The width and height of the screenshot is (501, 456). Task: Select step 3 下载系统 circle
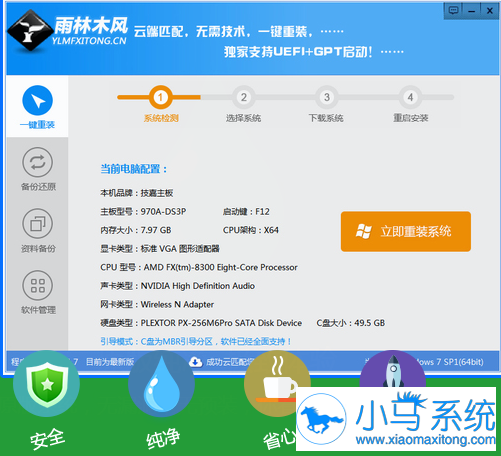(327, 97)
